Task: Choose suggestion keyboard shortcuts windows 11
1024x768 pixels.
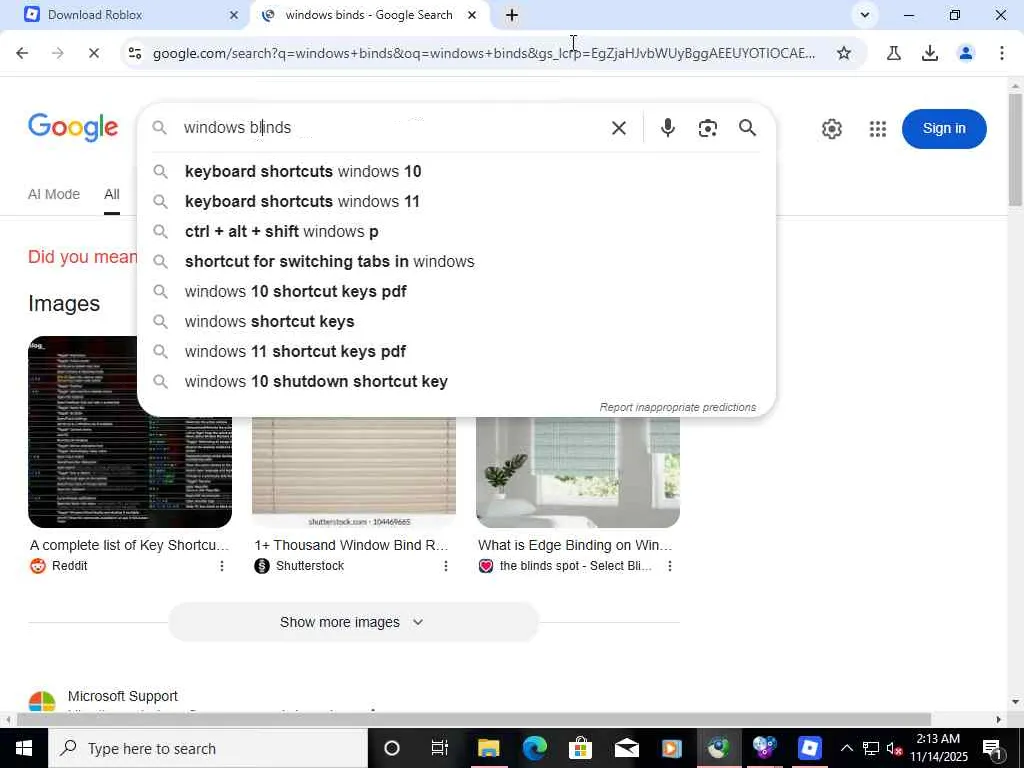Action: coord(456,201)
